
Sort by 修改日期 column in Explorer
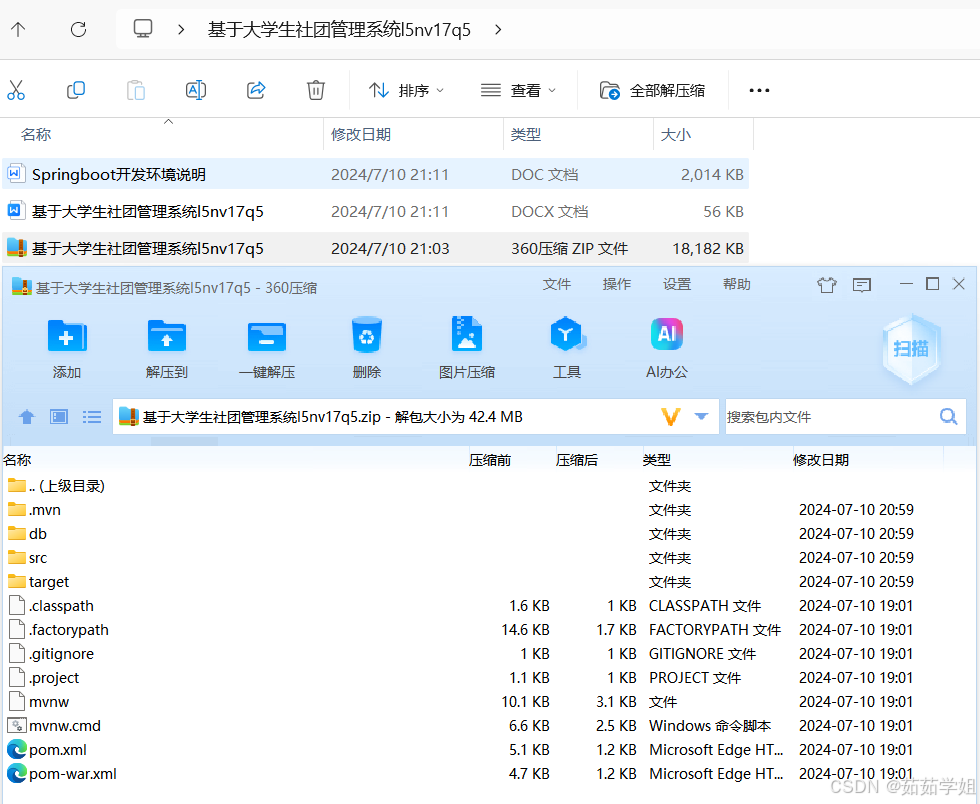pyautogui.click(x=361, y=134)
